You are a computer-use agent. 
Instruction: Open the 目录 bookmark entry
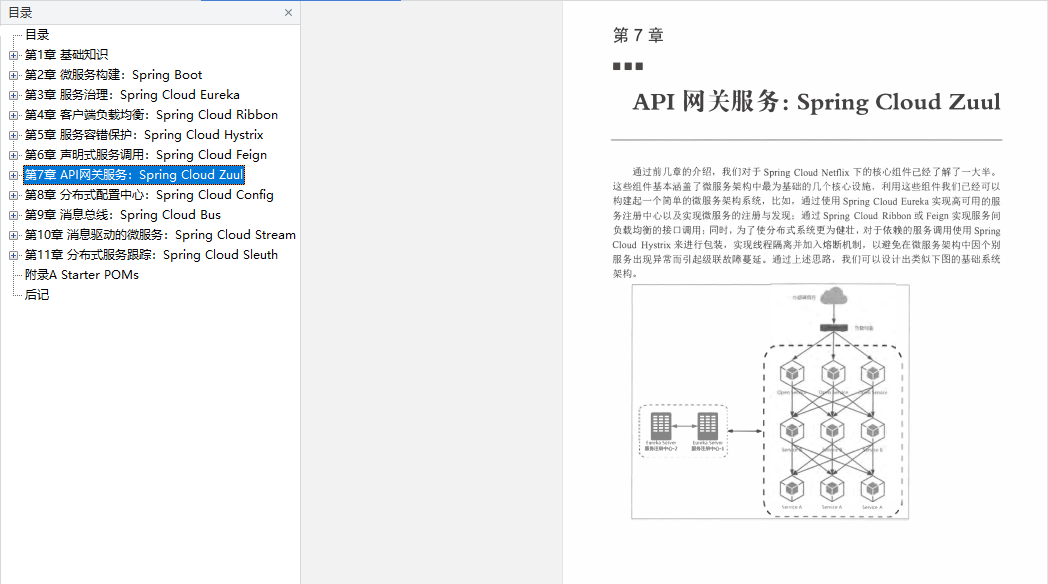(37, 35)
